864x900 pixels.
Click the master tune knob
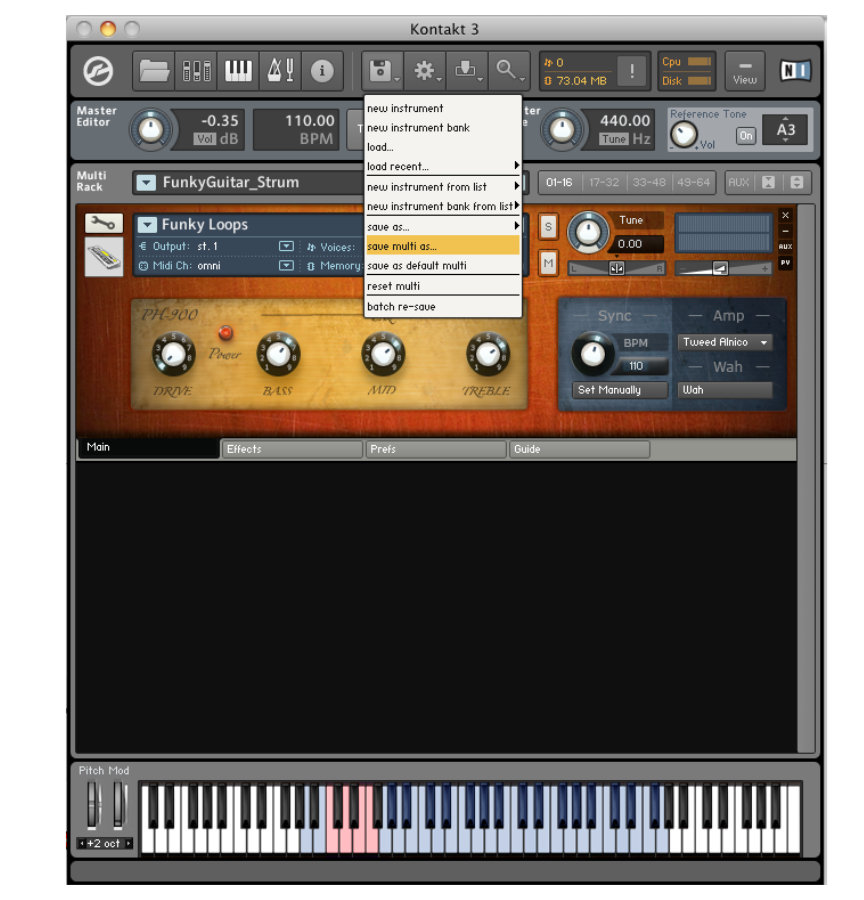tap(562, 130)
